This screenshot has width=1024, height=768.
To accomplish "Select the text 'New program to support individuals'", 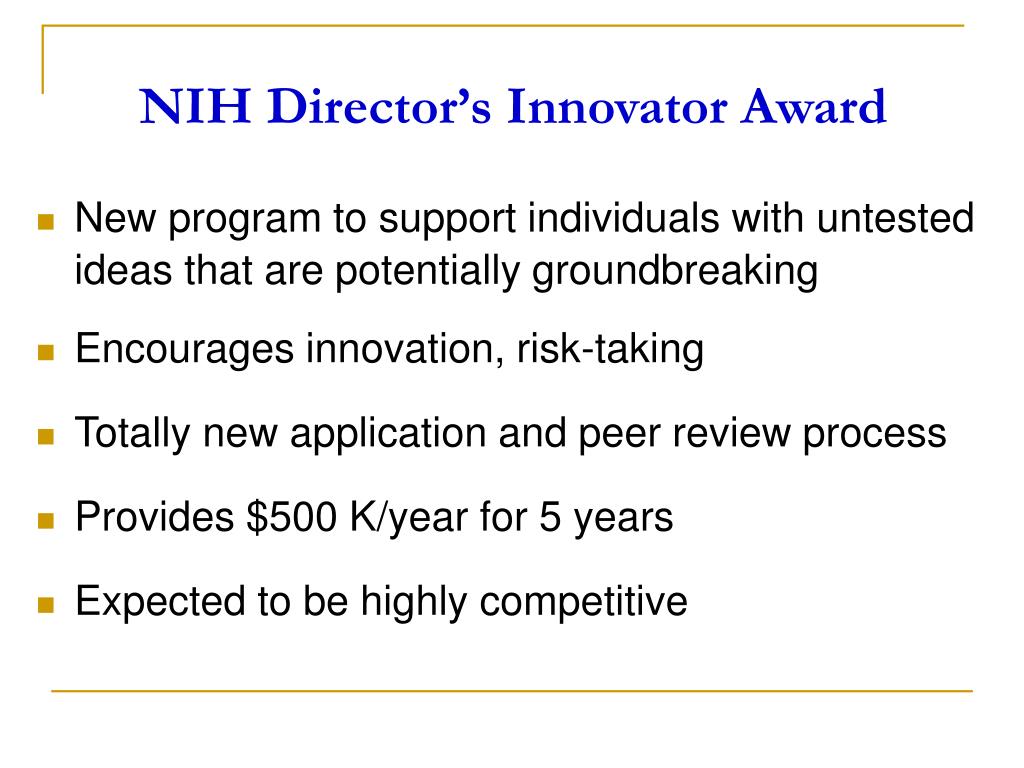I will click(396, 219).
